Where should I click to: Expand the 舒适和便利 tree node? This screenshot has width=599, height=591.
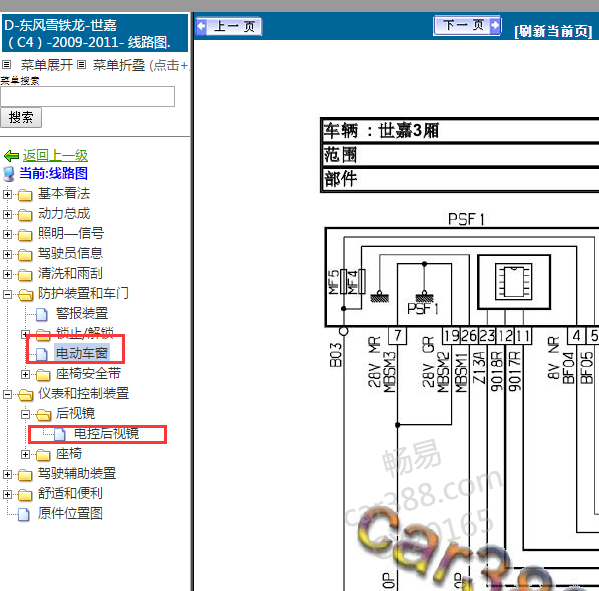click(7, 494)
